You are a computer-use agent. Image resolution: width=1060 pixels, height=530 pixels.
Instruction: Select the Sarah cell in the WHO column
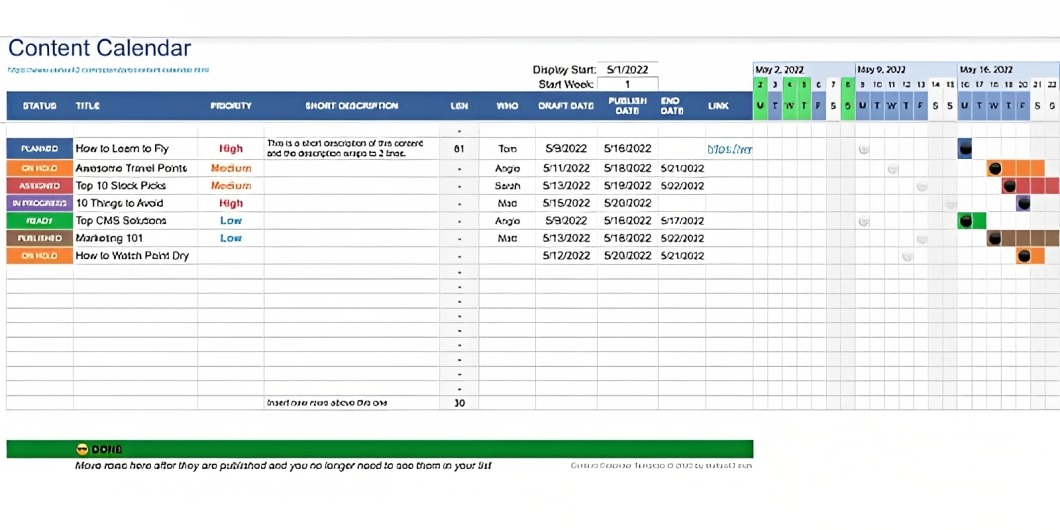507,186
